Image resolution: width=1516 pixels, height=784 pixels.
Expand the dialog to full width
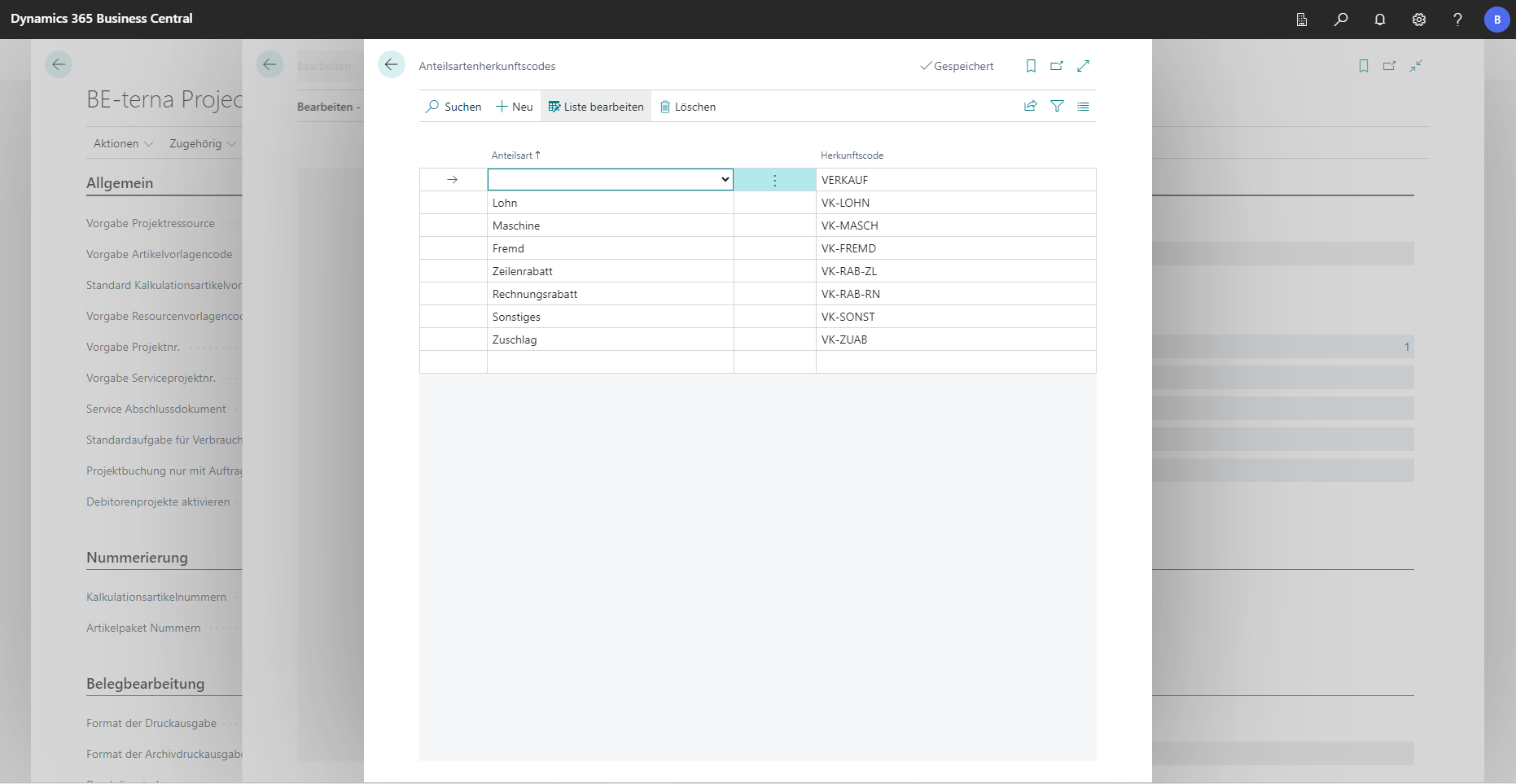pos(1083,66)
